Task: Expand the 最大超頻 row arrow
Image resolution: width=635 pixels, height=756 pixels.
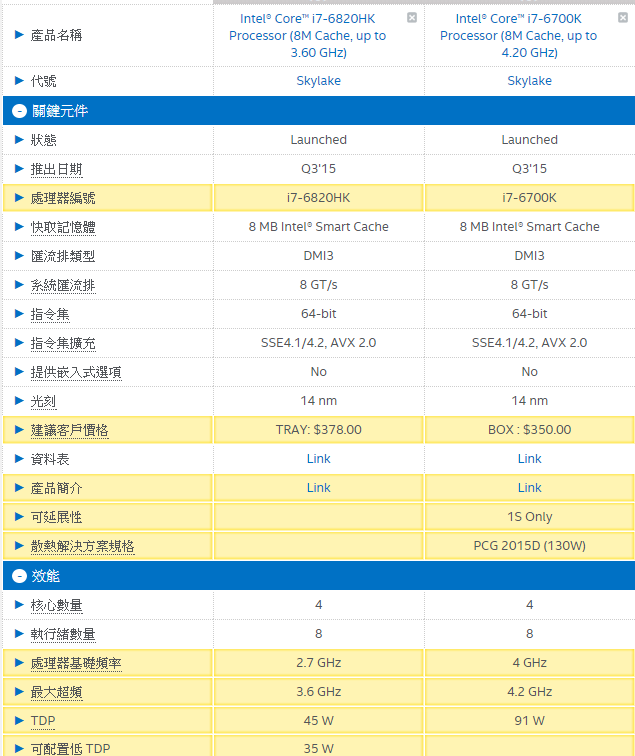Action: (x=19, y=692)
